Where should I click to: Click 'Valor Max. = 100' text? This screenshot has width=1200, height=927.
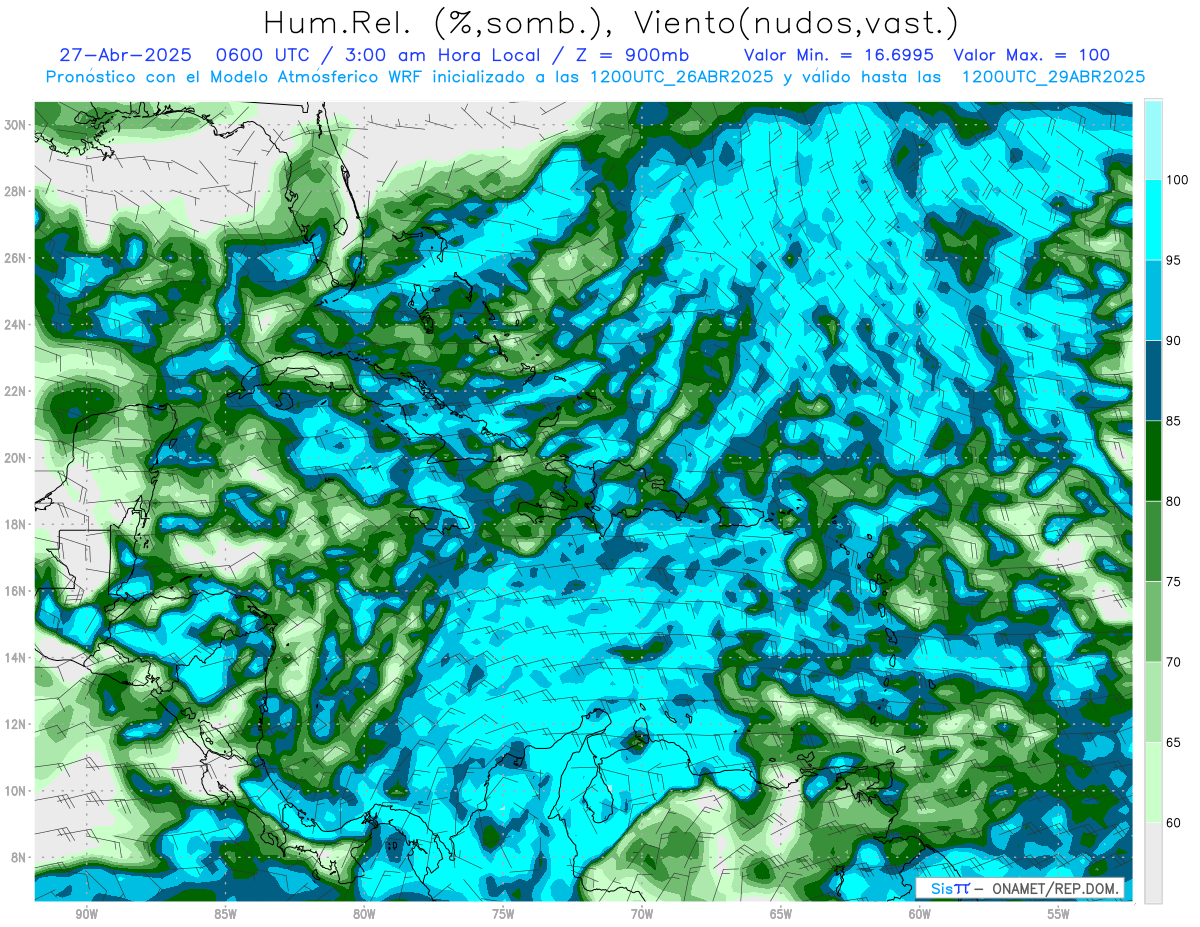pyautogui.click(x=1031, y=55)
